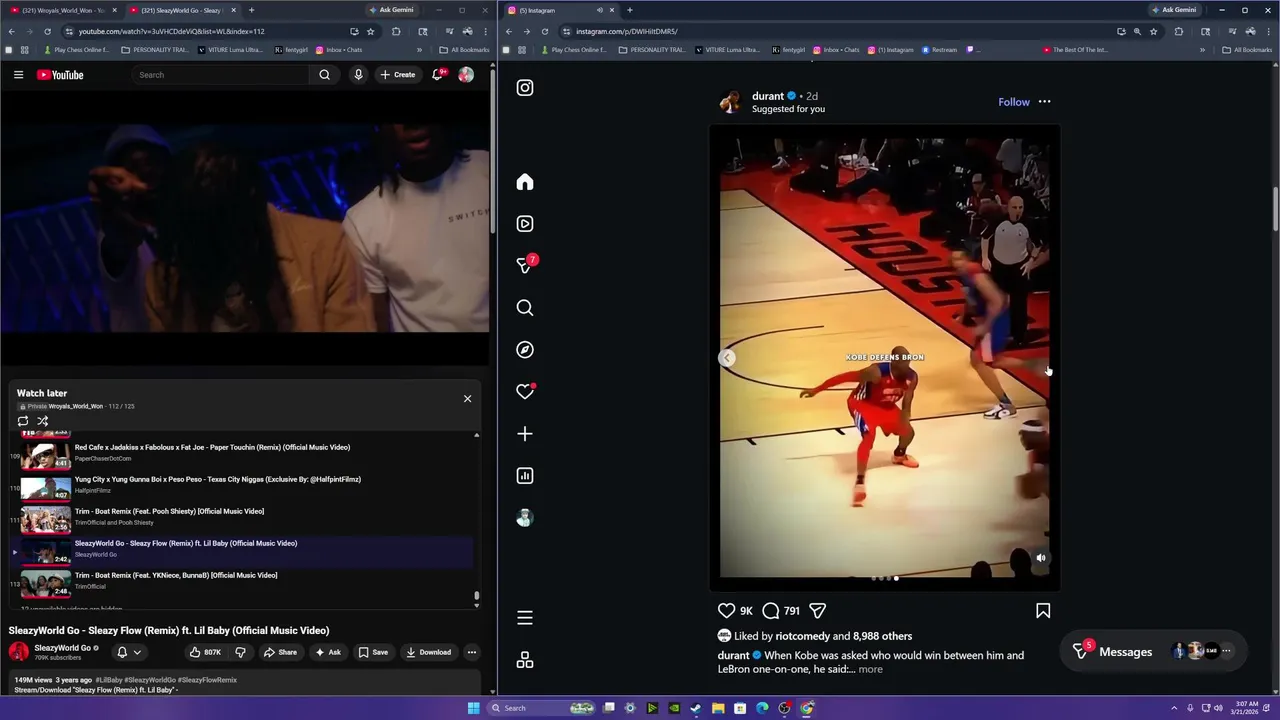Click the YouTube search magnifier button
The image size is (1280, 720).
(324, 75)
